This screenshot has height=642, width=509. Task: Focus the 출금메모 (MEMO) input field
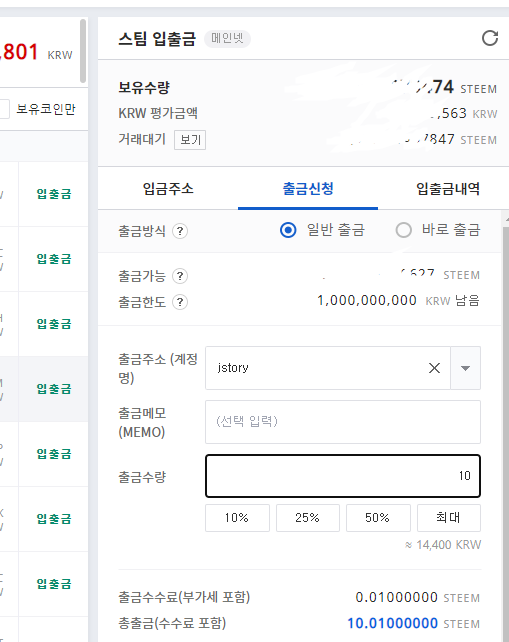[343, 422]
